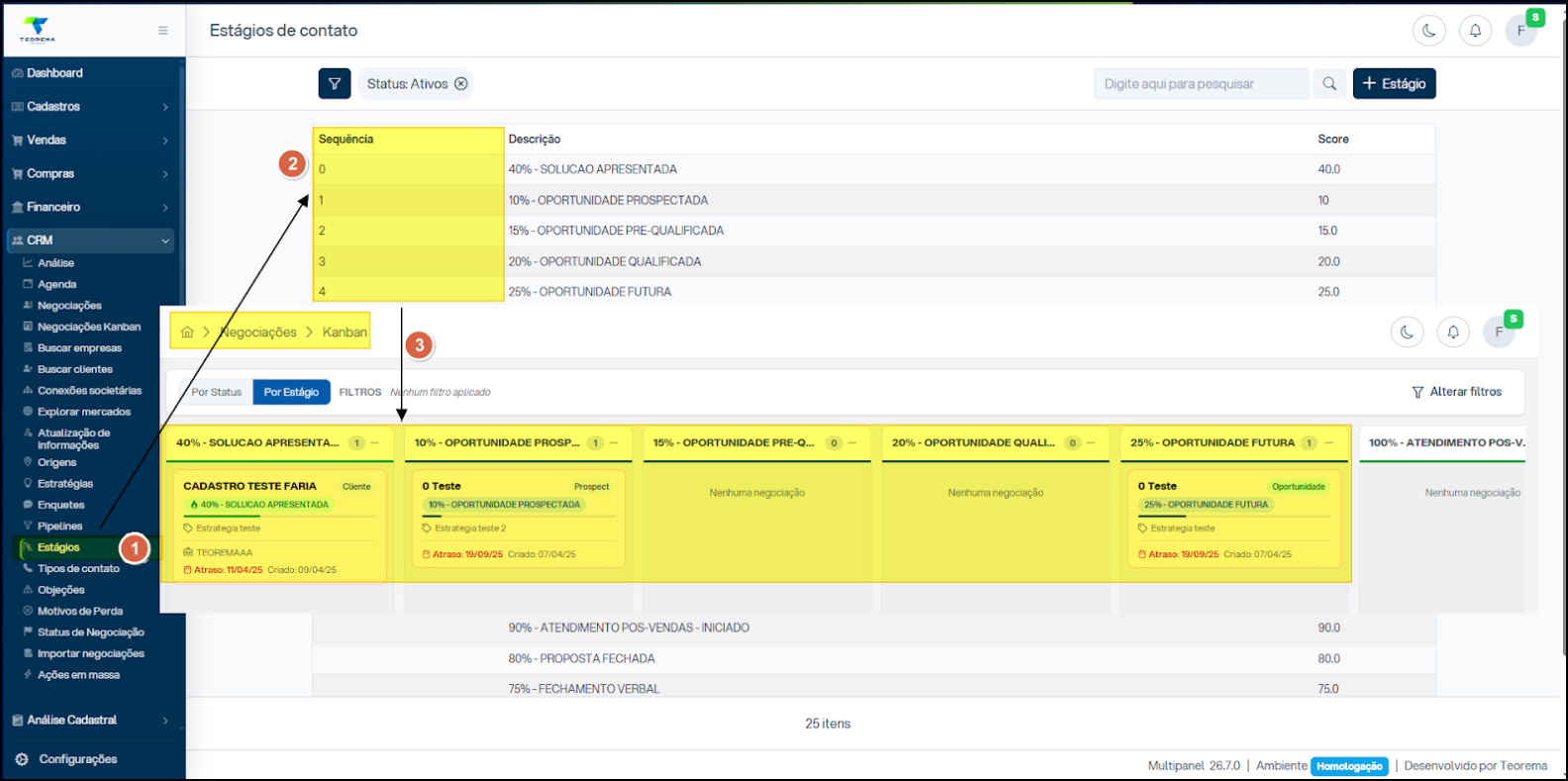Open Configurações via its gear icon
Screen dimensions: 1568x781
pos(21,759)
